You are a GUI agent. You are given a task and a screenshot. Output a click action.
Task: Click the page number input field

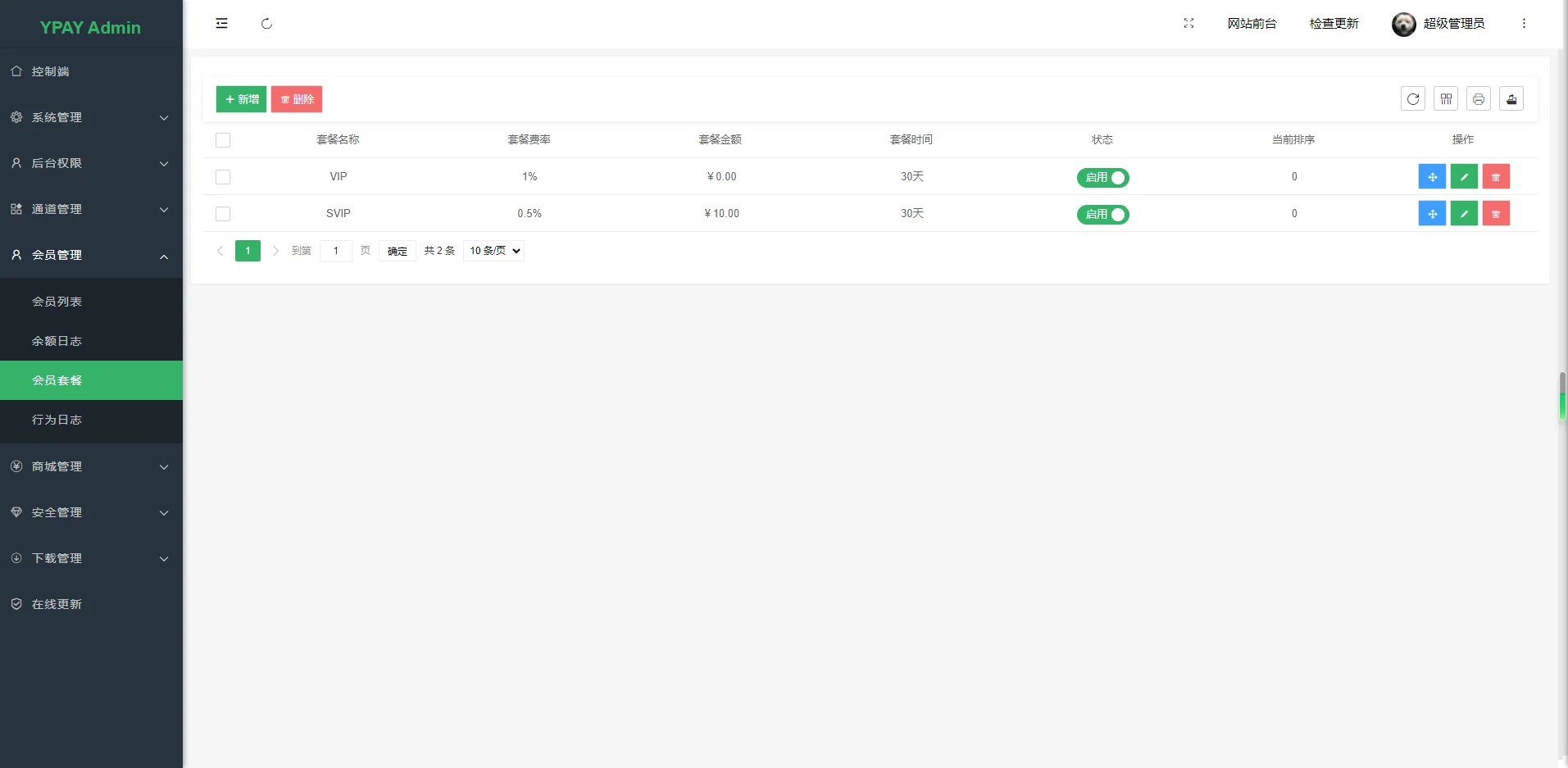pos(336,251)
